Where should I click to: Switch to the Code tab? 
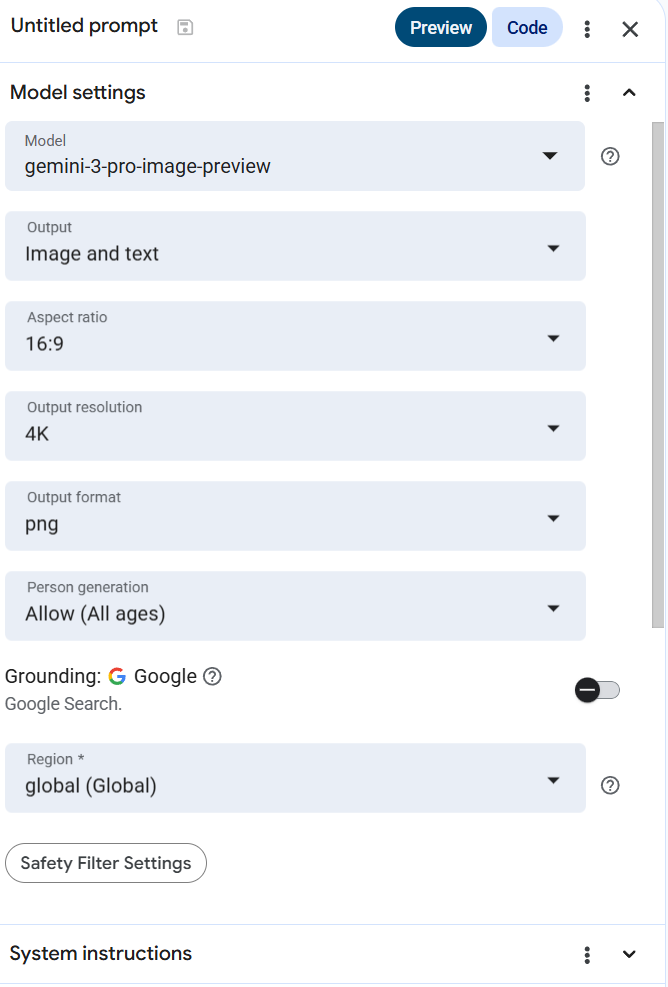527,28
